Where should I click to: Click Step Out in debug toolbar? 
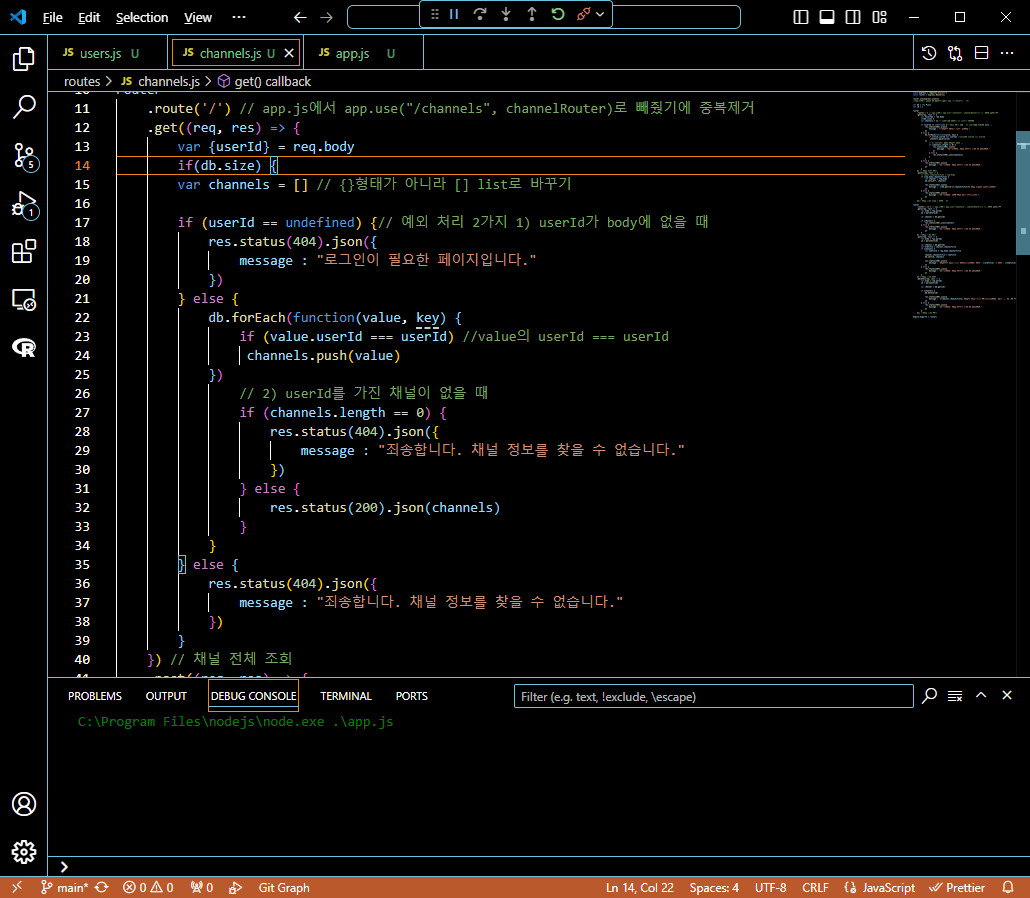532,14
